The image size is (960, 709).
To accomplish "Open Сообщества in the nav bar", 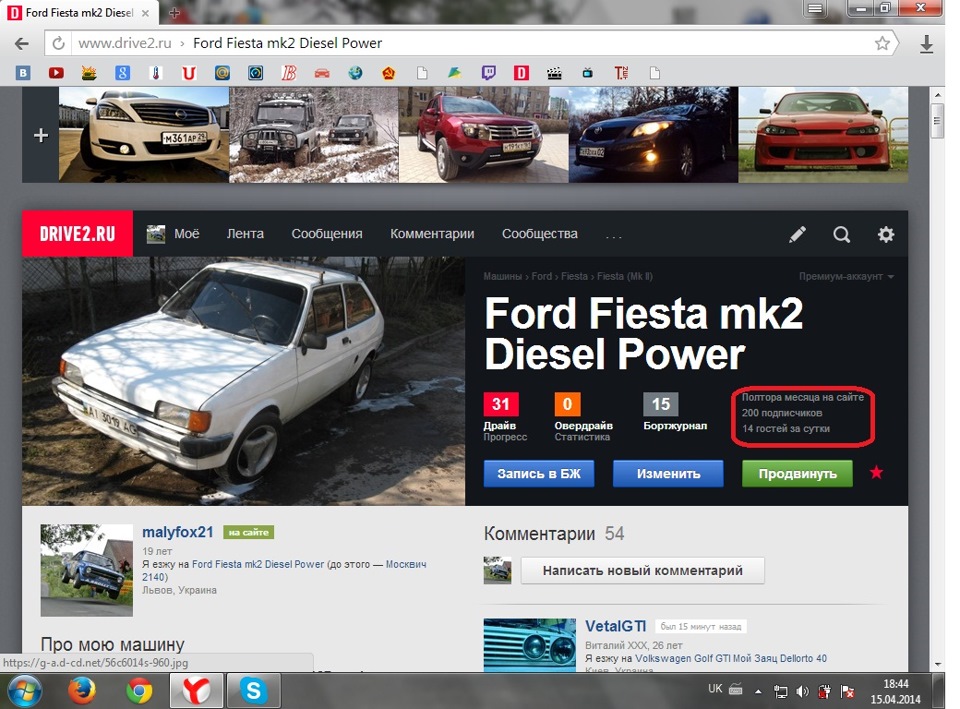I will 539,234.
